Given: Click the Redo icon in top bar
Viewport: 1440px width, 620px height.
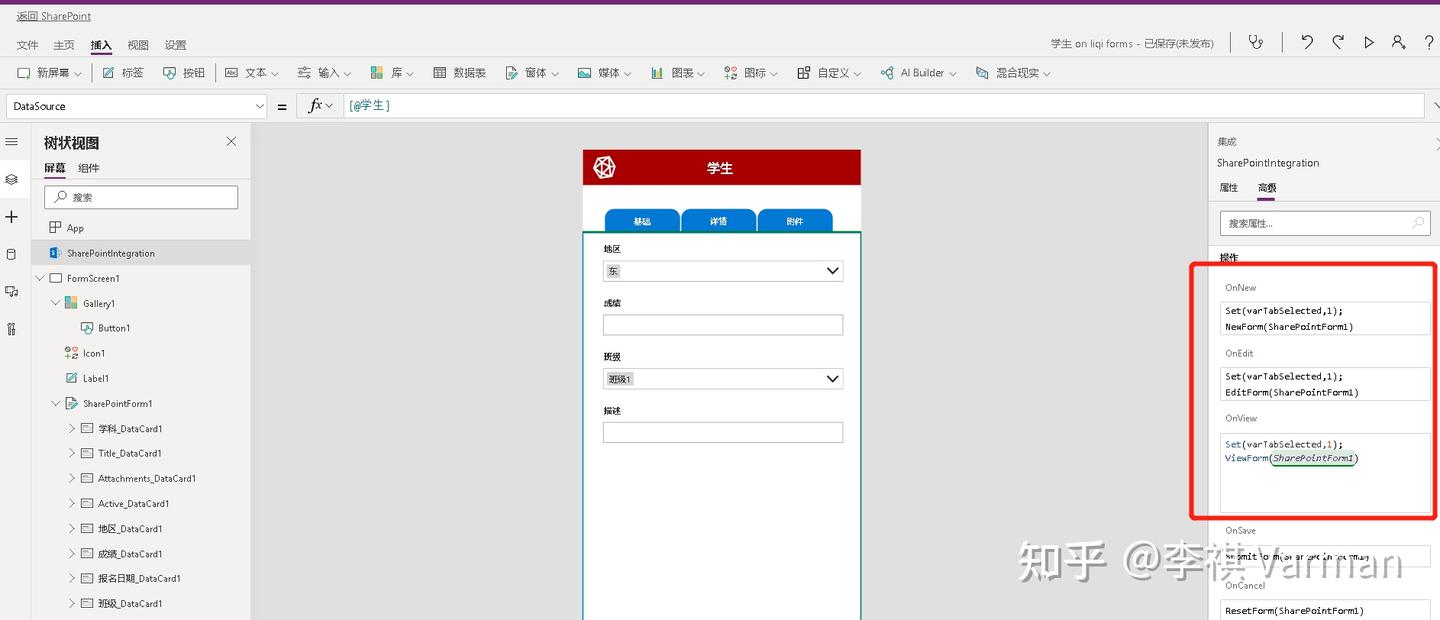Looking at the screenshot, I should pos(1339,42).
